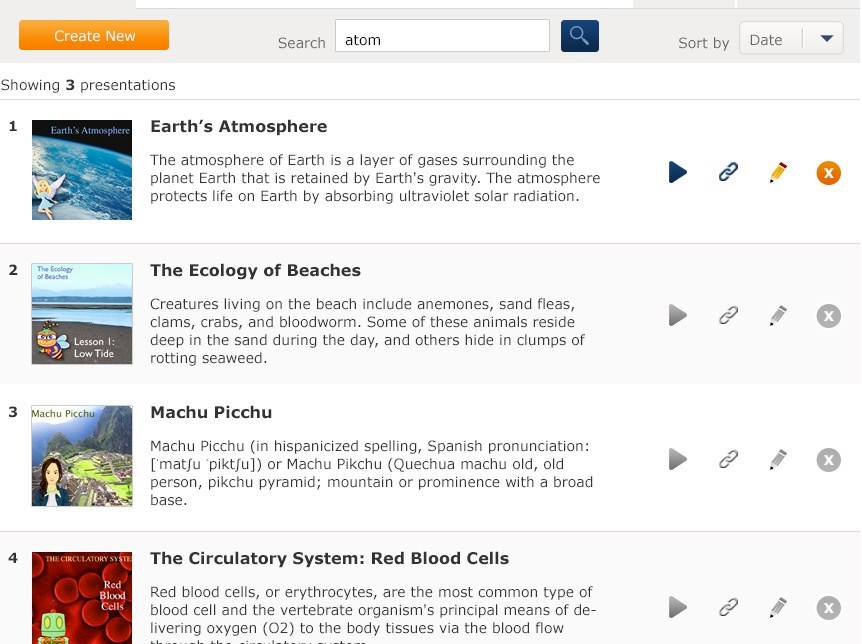Play the Earth's Atmosphere presentation

pos(678,172)
